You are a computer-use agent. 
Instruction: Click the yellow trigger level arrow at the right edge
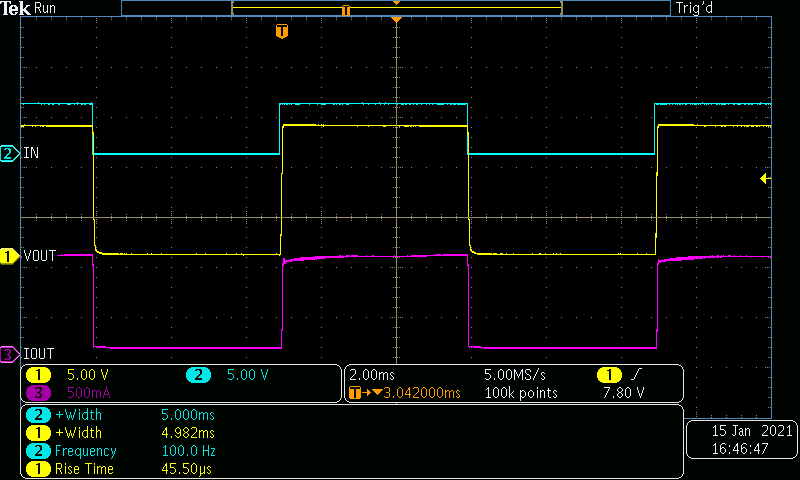(x=765, y=179)
